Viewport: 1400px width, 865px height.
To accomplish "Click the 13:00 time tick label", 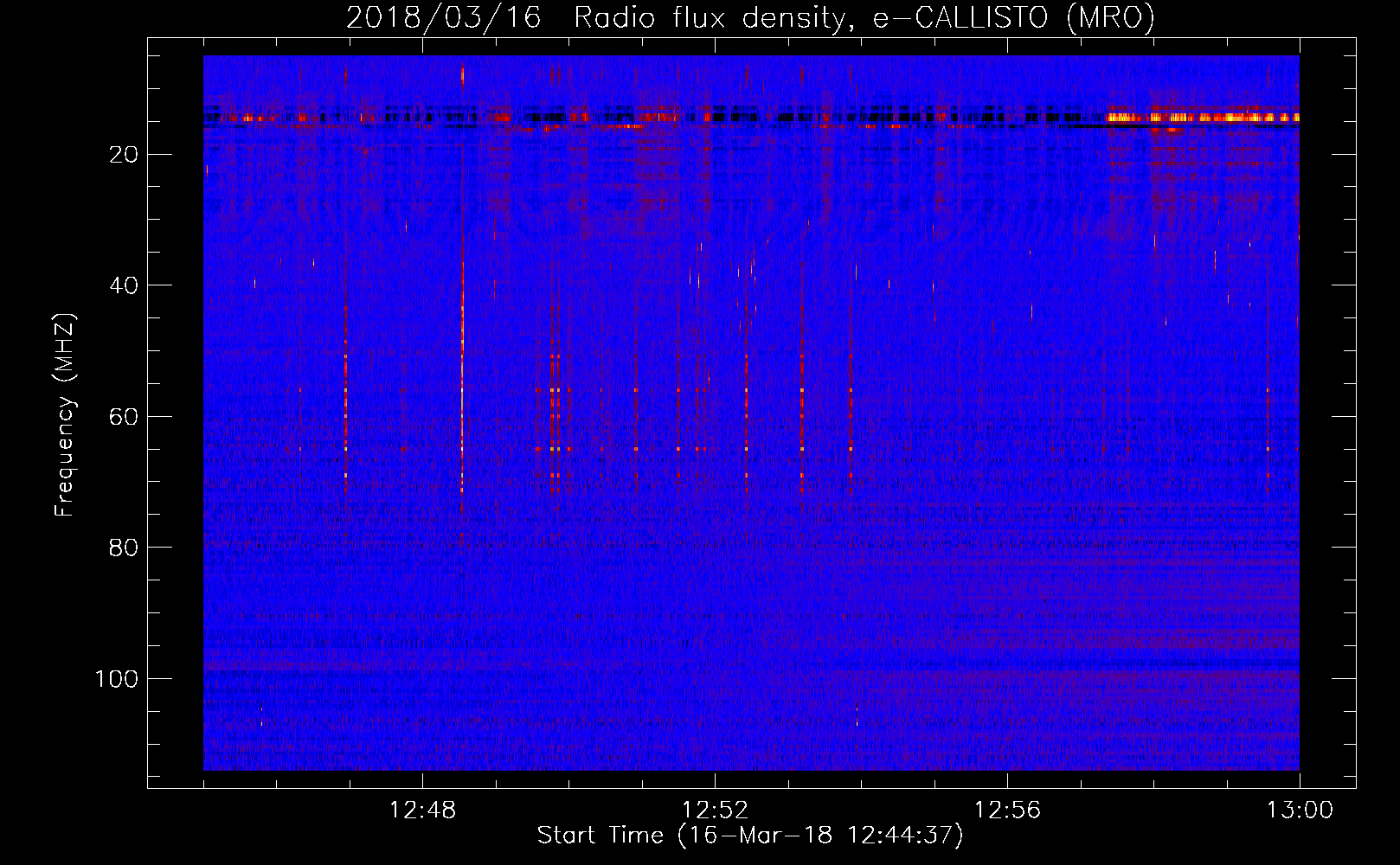I will 1300,811.
